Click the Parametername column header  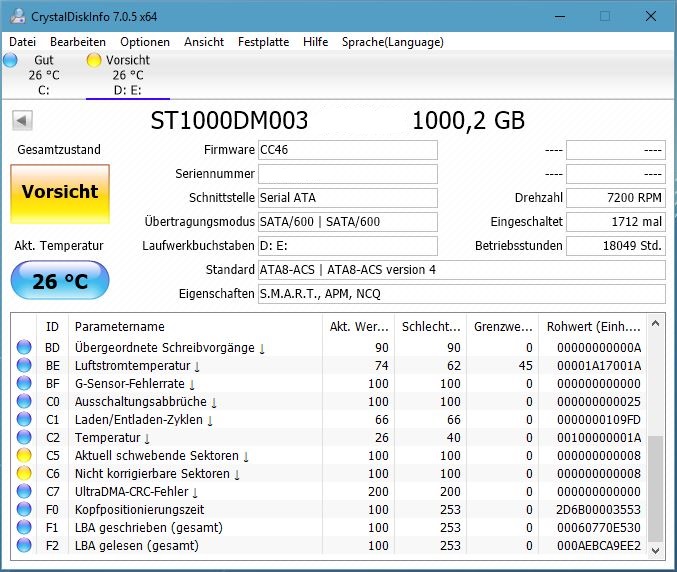click(x=195, y=326)
